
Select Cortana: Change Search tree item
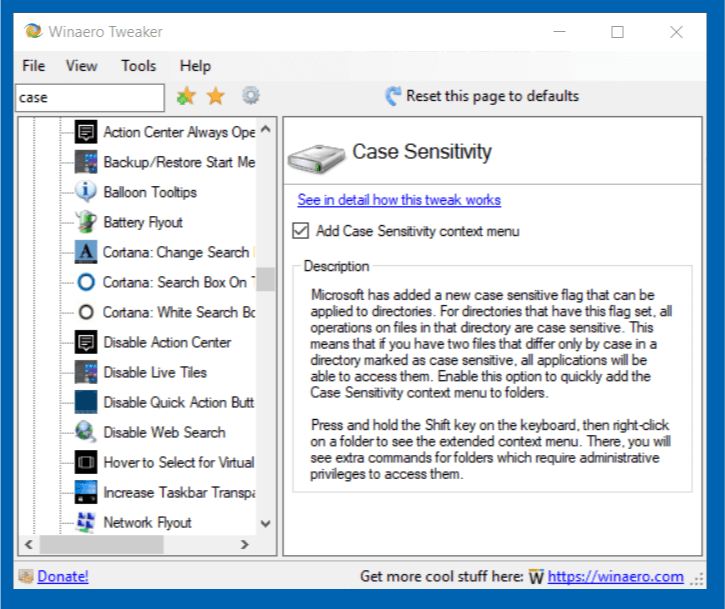tap(178, 252)
